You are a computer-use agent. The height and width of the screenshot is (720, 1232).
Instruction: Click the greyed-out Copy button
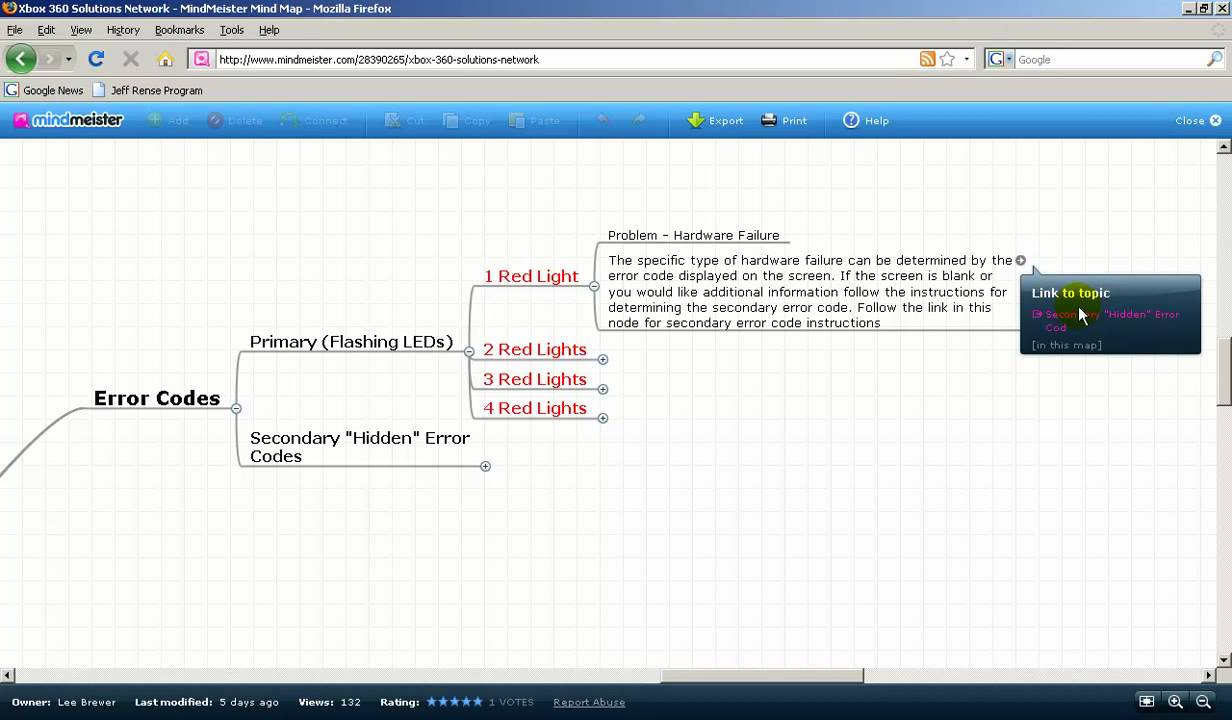pos(467,120)
